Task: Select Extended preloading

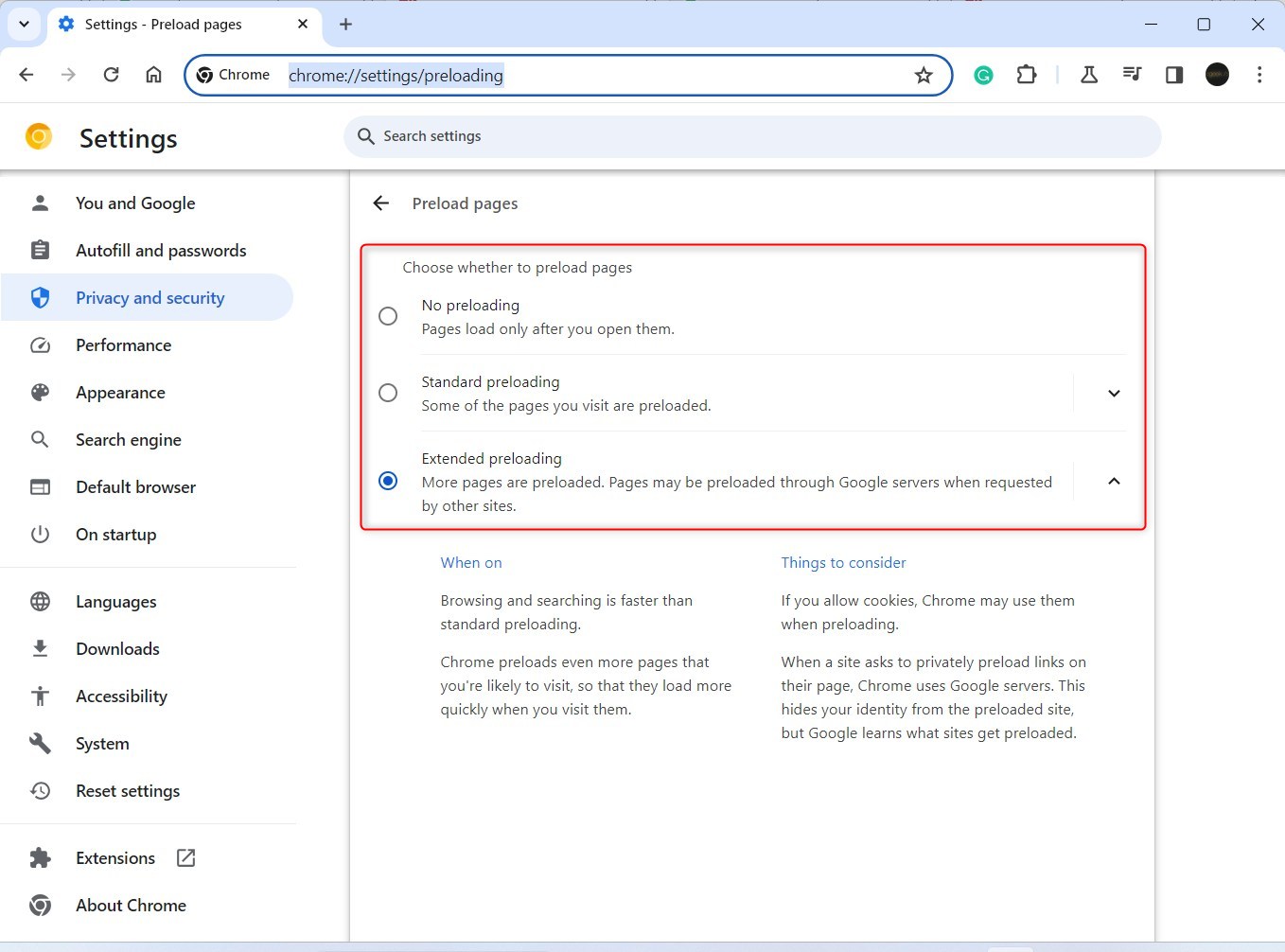Action: click(x=387, y=481)
